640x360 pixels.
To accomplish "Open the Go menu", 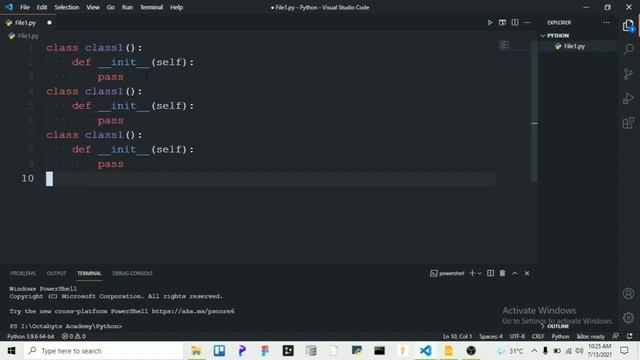I will click(x=111, y=7).
